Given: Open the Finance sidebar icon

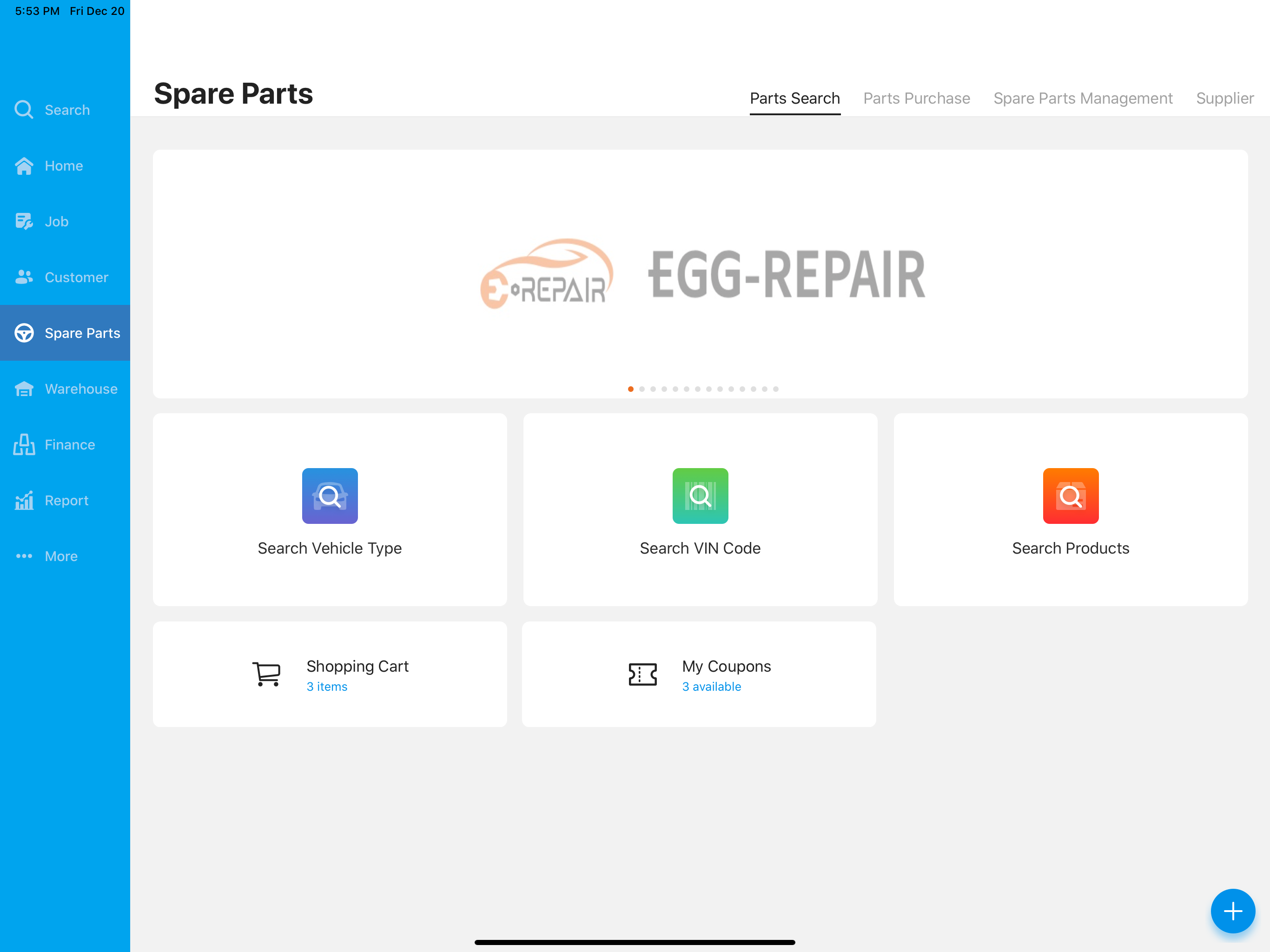Looking at the screenshot, I should click(24, 445).
